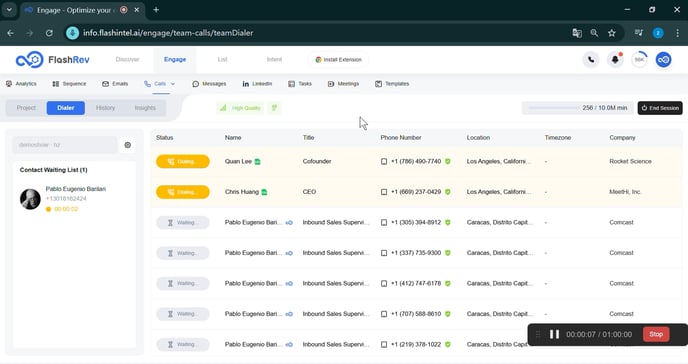Image resolution: width=688 pixels, height=364 pixels.
Task: Click the High Quality indicator
Action: pos(240,108)
